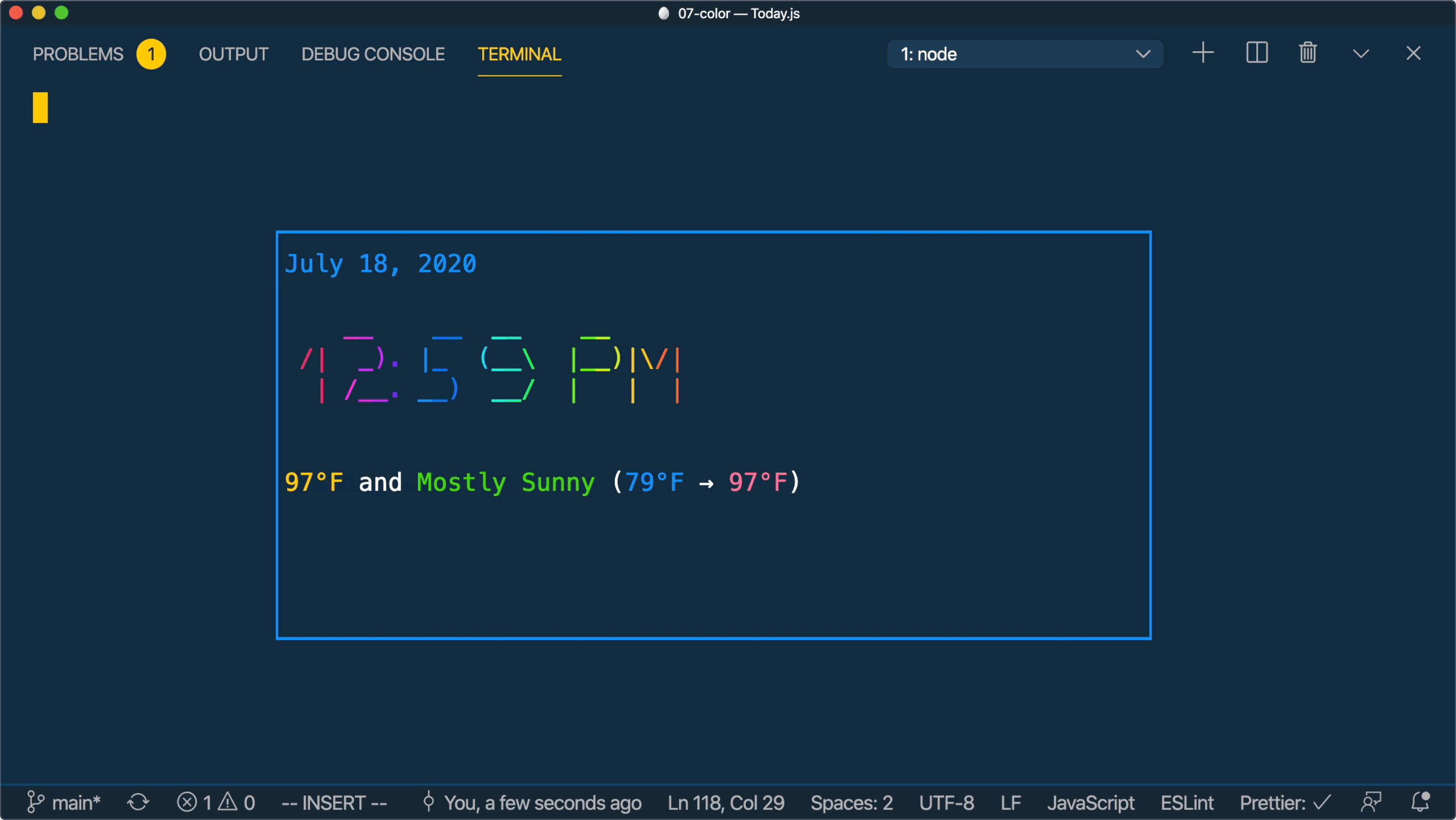This screenshot has width=1456, height=820.
Task: Open the '1: node' terminal selector dropdown
Action: coord(1025,54)
